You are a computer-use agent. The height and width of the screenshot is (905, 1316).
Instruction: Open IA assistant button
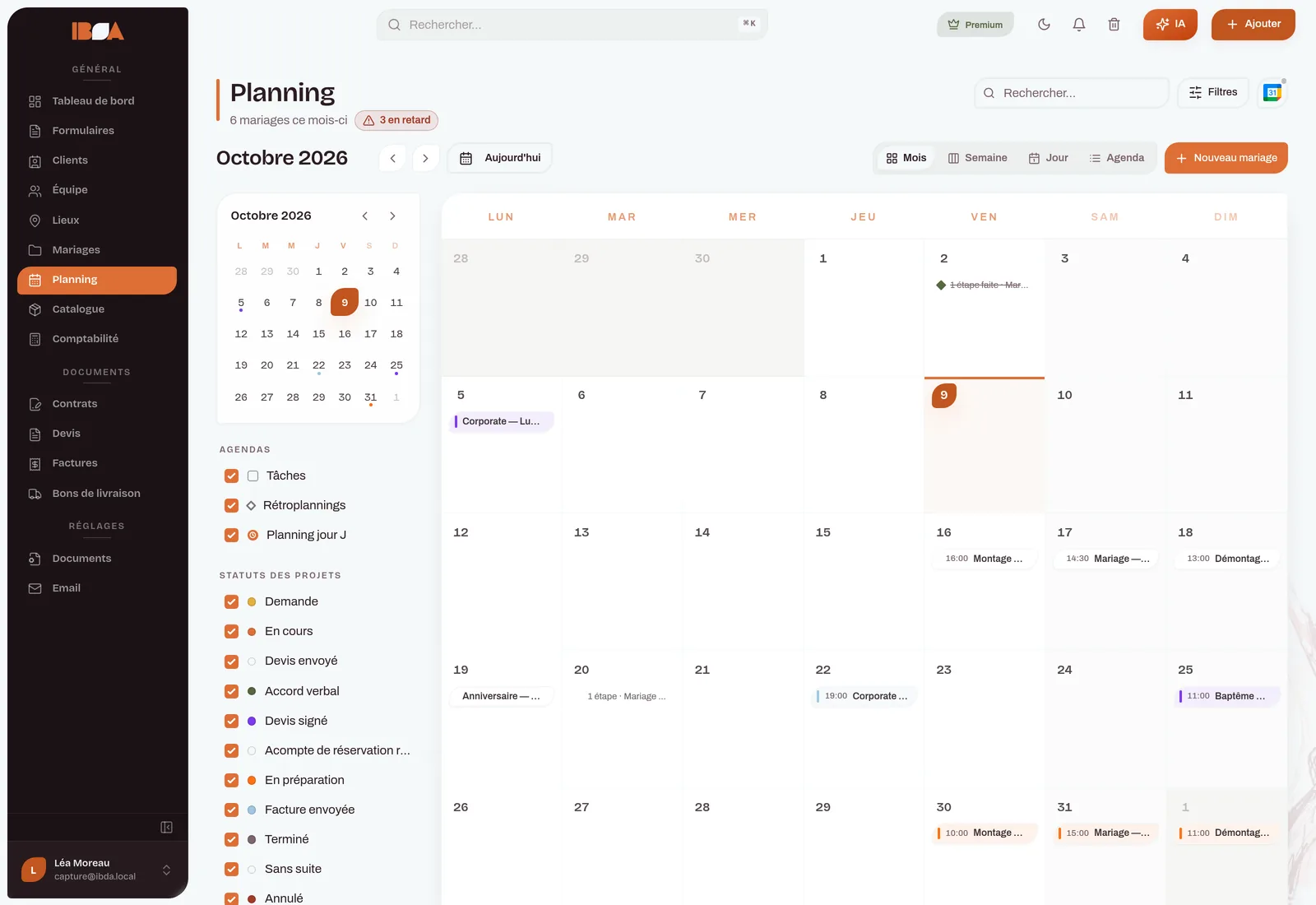coord(1170,25)
